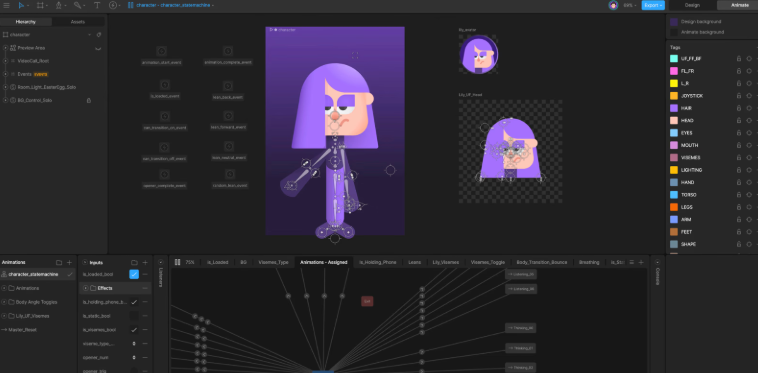
Task: Select character_statemachine in Animations list
Action: coord(38,274)
